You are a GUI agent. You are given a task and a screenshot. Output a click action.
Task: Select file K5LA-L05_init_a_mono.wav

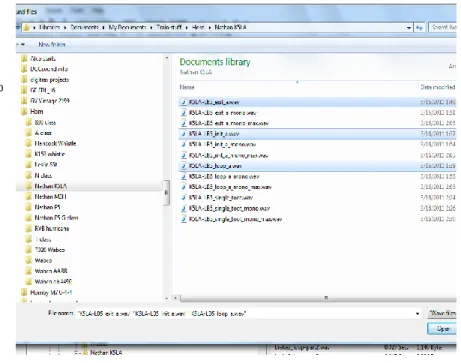click(222, 145)
